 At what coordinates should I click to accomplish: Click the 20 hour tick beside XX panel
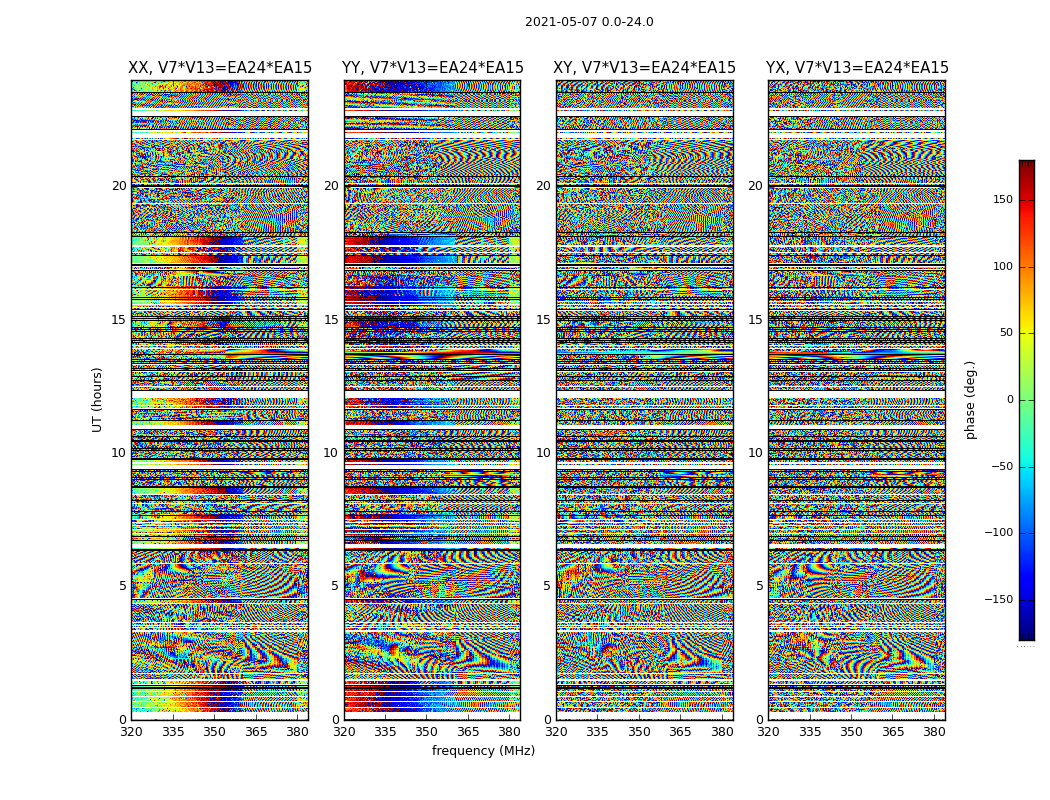119,186
